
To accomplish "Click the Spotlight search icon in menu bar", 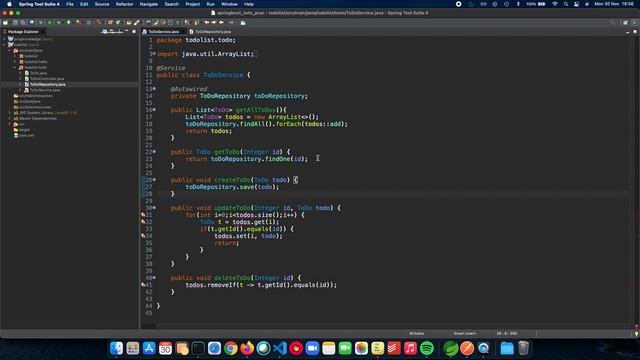I will (566, 4).
